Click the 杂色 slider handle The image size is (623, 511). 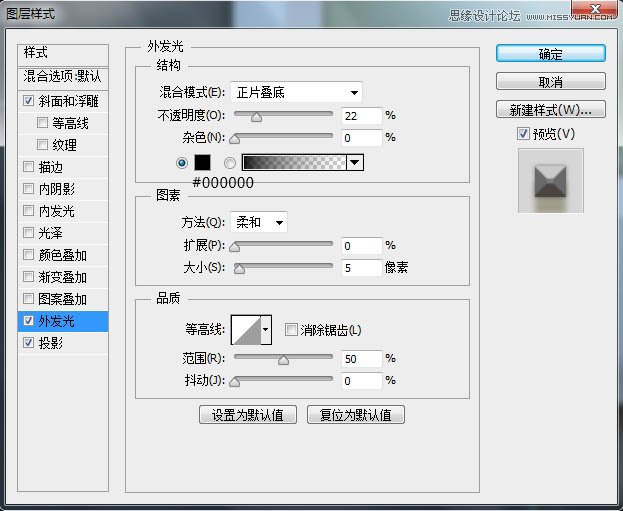[235, 139]
